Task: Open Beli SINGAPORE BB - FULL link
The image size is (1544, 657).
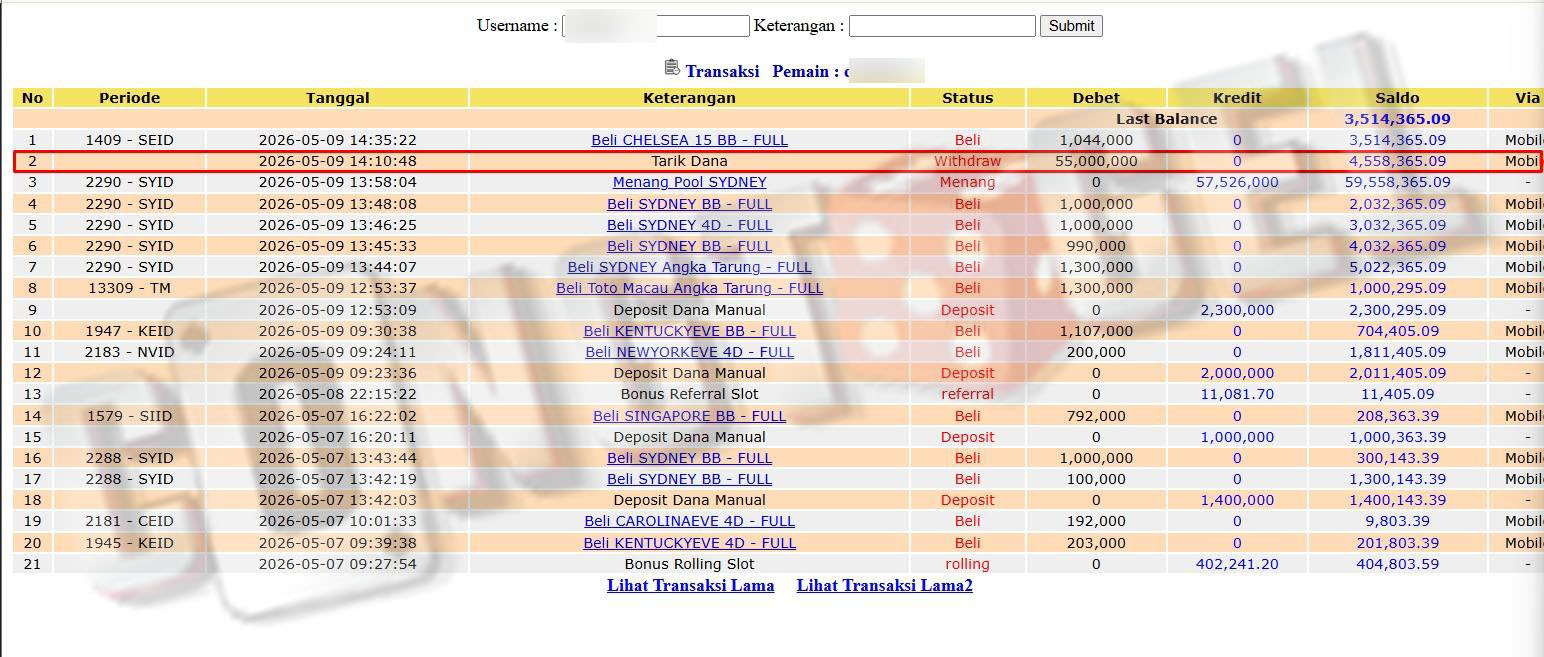Action: click(x=689, y=416)
